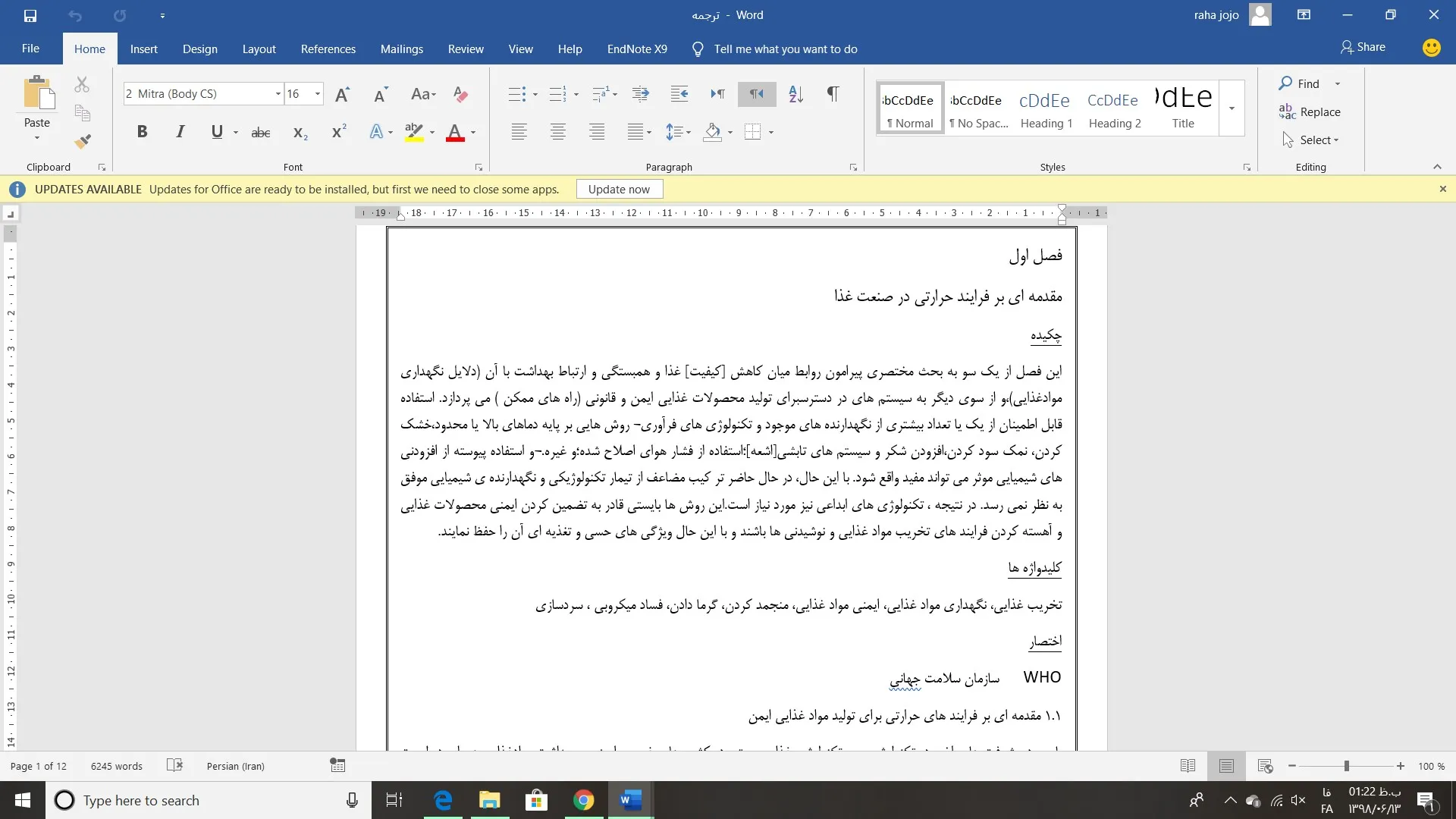Open bullets list dropdown arrow
1456x819 pixels.
click(x=535, y=94)
